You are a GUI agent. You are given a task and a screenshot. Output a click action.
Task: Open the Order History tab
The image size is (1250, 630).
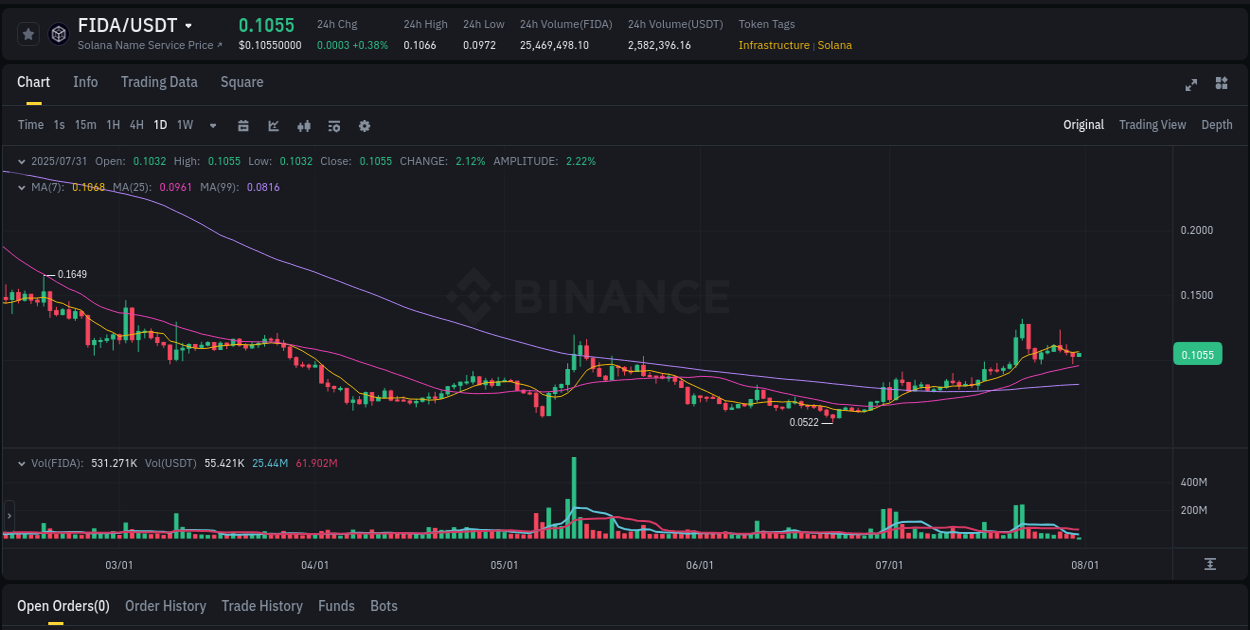pos(165,606)
